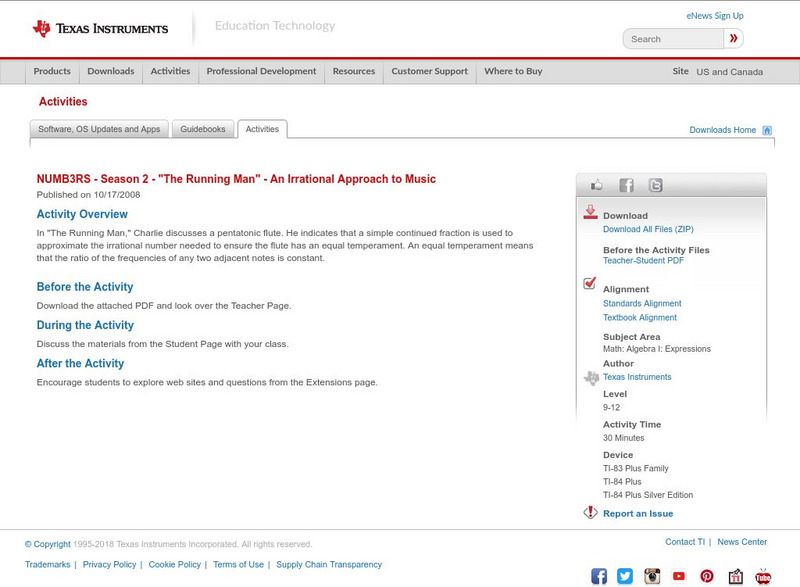
Task: Open the News Center link
Action: click(742, 542)
